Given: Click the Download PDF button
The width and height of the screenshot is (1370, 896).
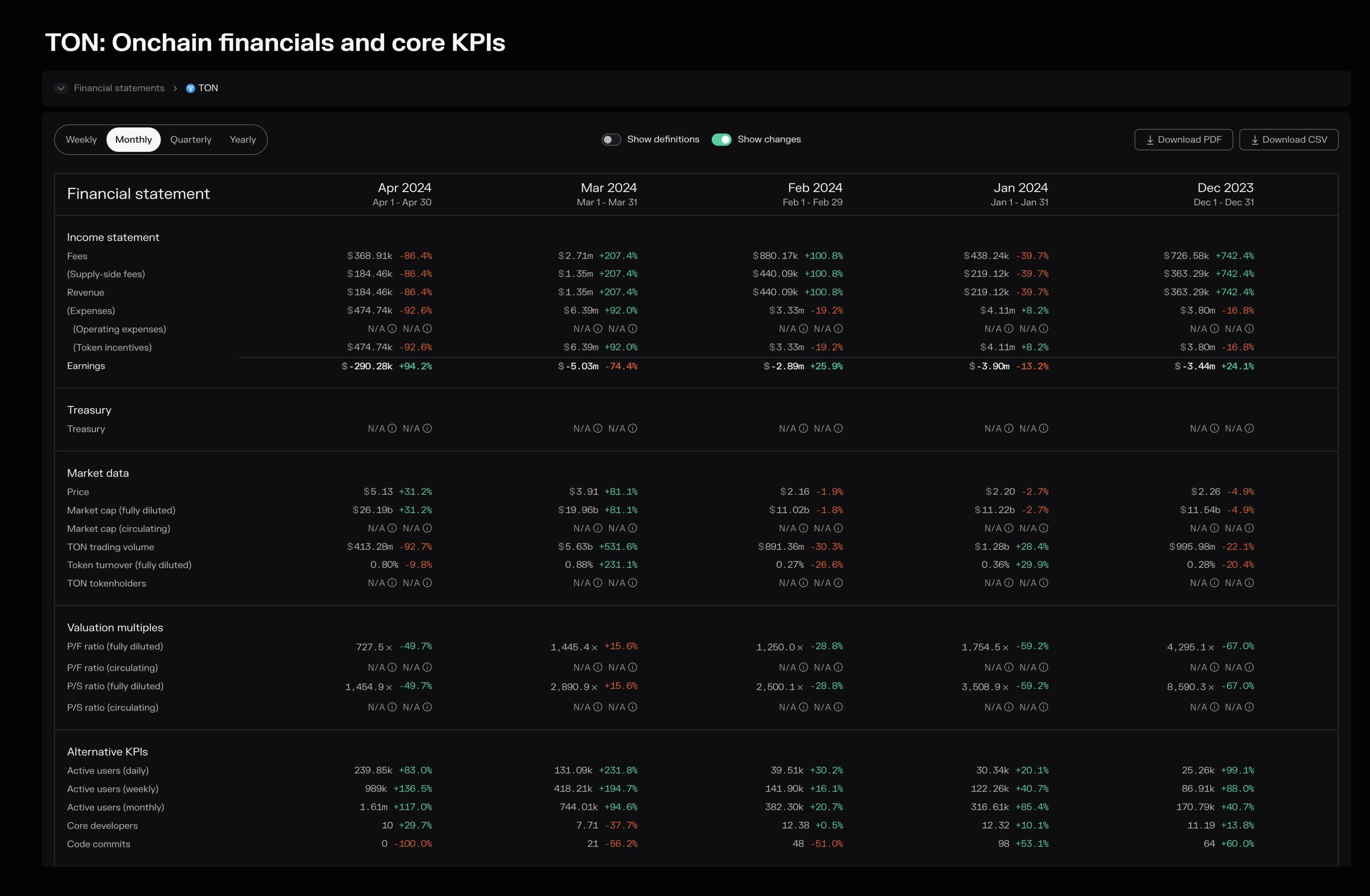Looking at the screenshot, I should click(x=1183, y=140).
